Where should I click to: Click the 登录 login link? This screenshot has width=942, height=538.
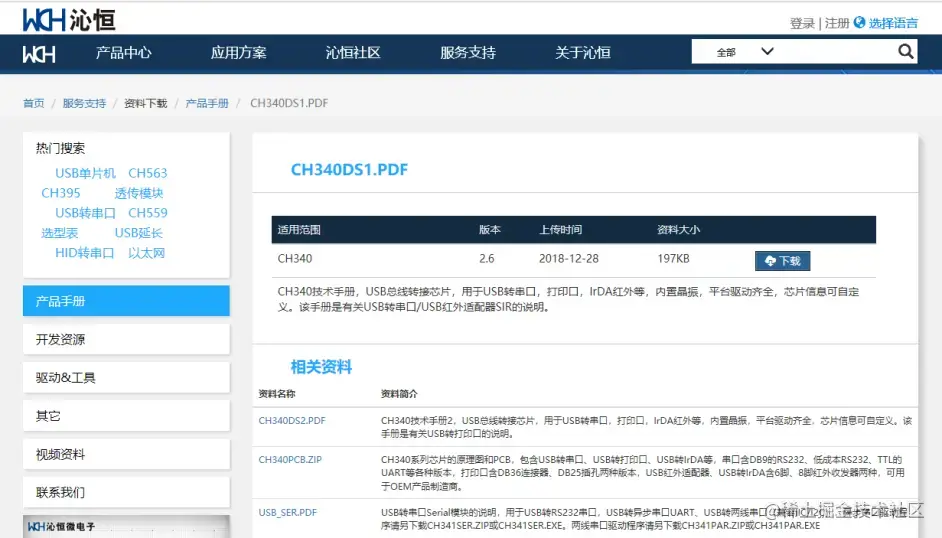point(802,23)
